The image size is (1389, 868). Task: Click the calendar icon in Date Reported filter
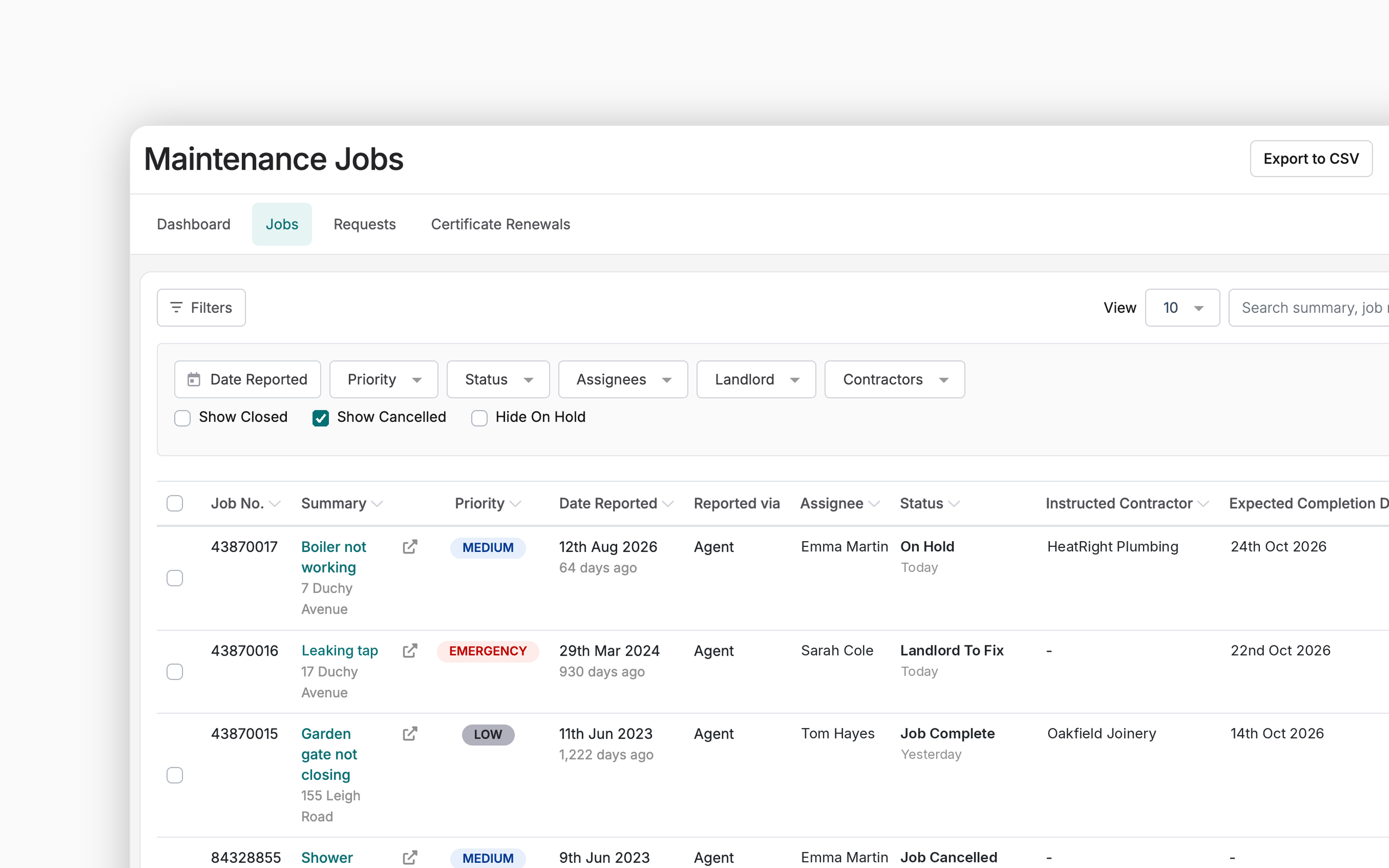tap(194, 379)
